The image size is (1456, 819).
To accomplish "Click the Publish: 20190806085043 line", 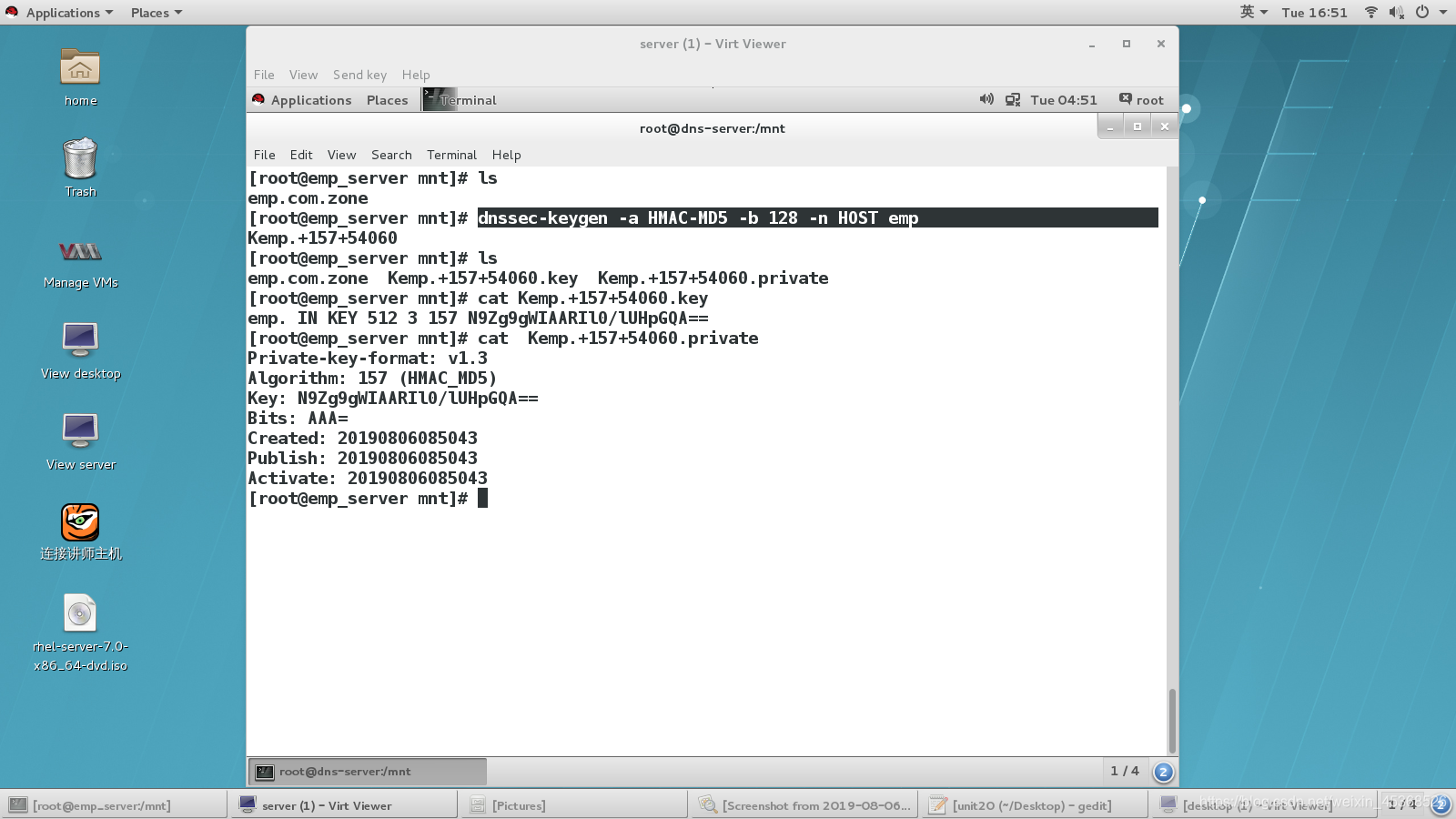I will 362,458.
